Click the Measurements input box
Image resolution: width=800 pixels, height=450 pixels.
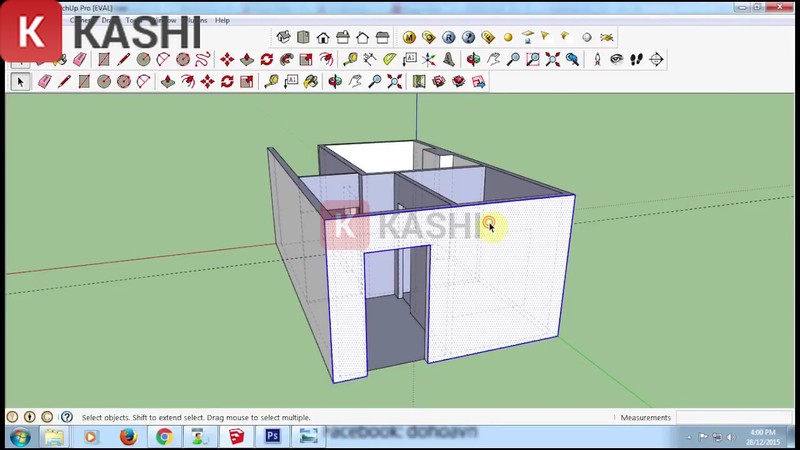734,417
